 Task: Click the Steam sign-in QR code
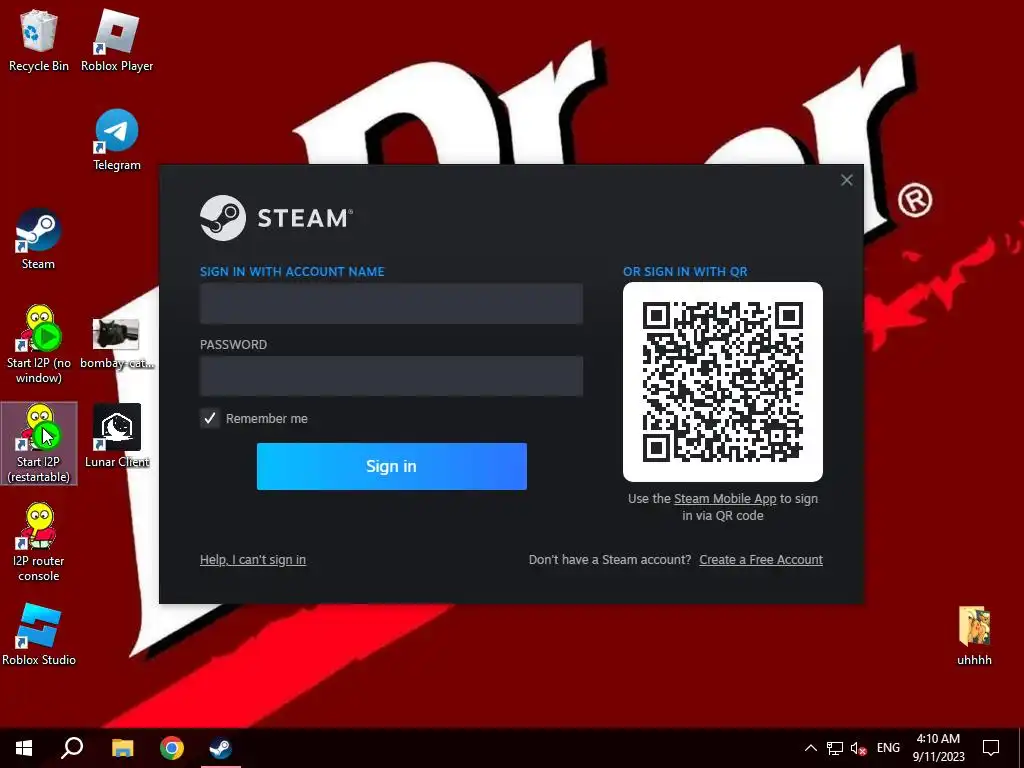[723, 382]
